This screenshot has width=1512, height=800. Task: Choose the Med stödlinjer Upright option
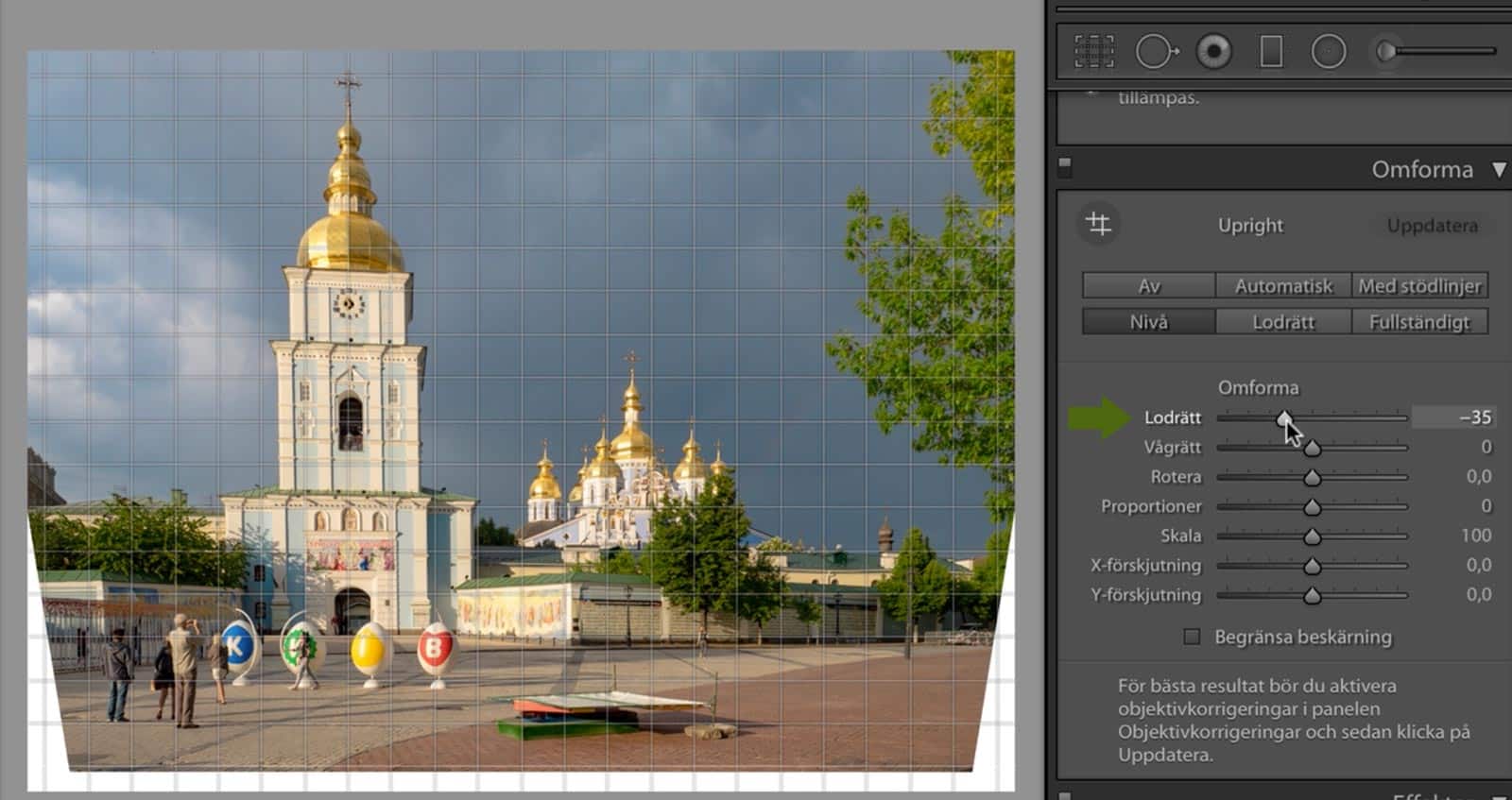click(x=1419, y=286)
